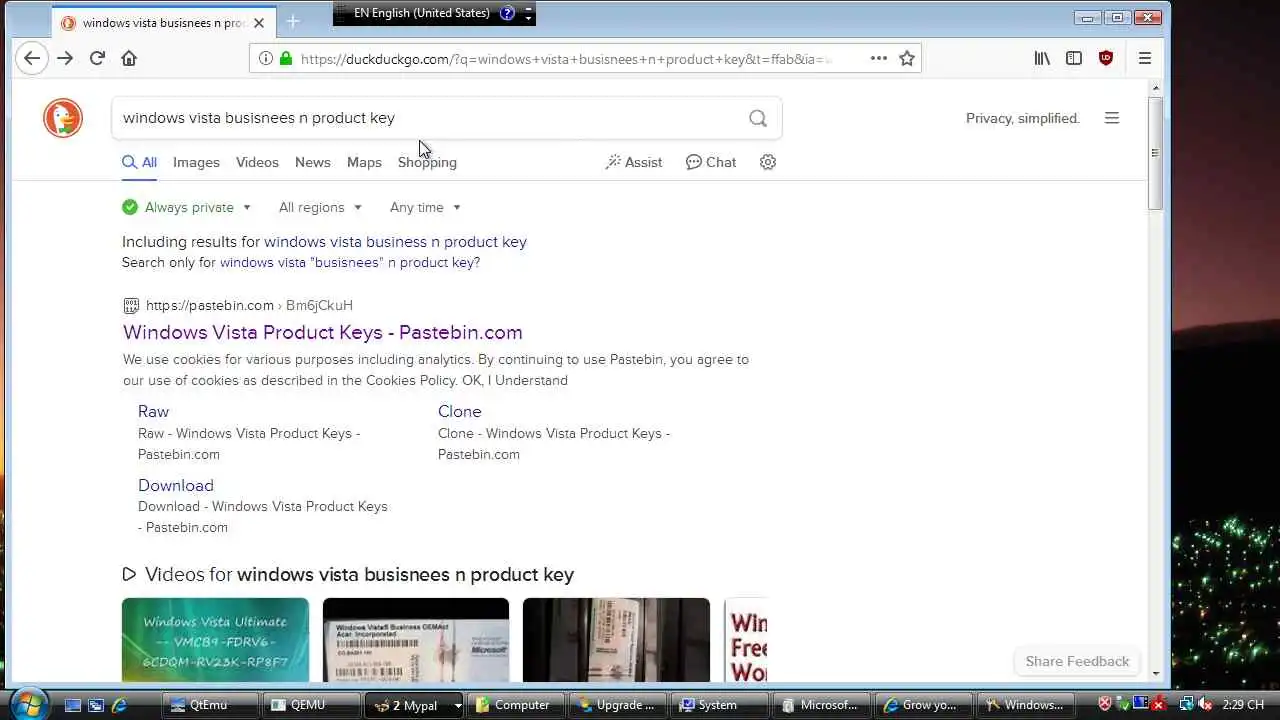Screen dimensions: 1280x720
Task: Go back to the previous page
Action: [x=32, y=58]
